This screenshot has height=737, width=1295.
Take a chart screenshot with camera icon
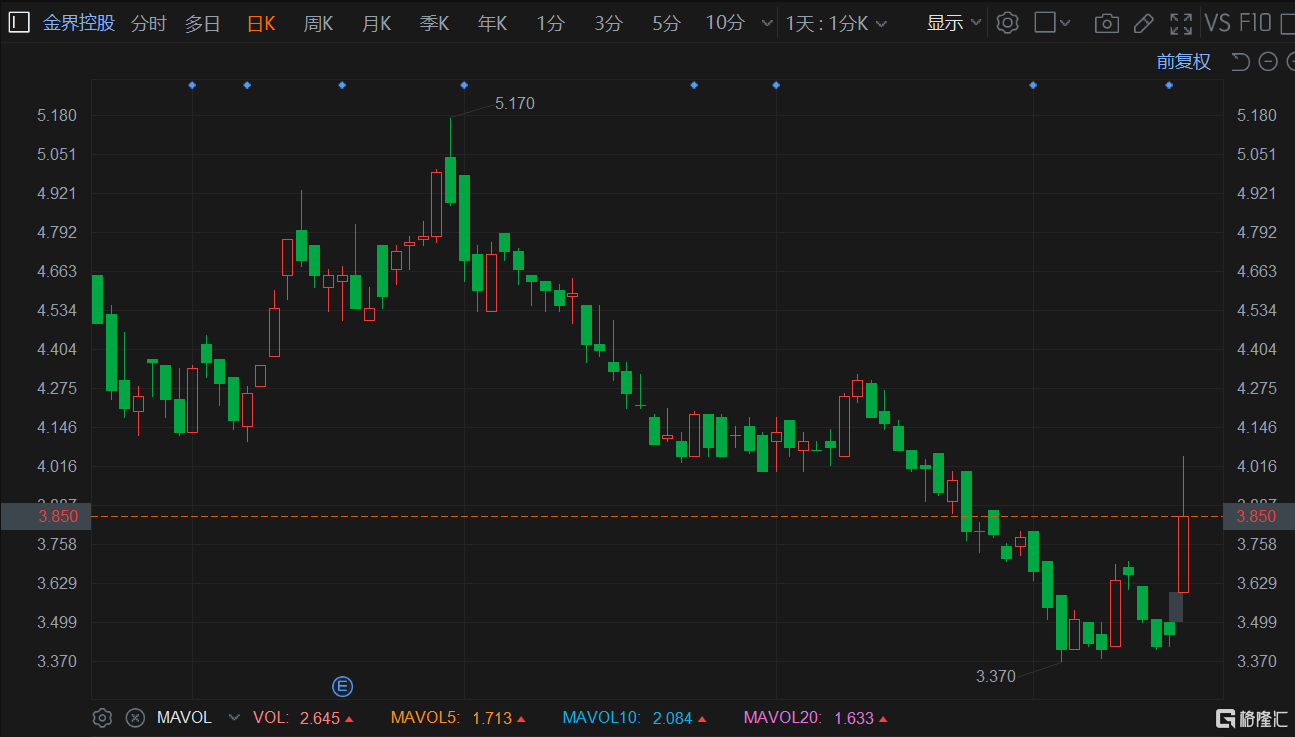(1106, 23)
